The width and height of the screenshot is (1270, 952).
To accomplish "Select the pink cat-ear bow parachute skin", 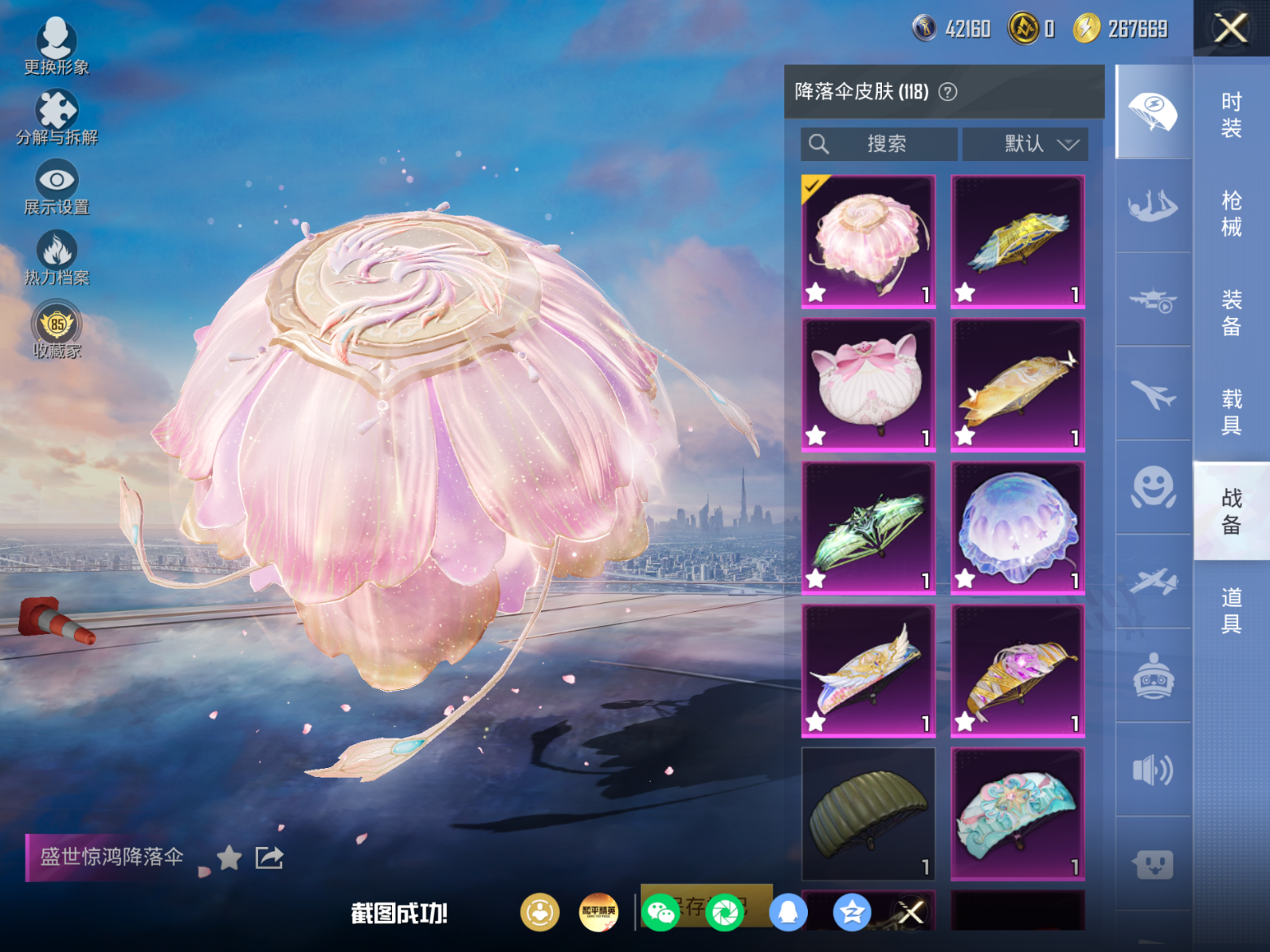I will 869,385.
